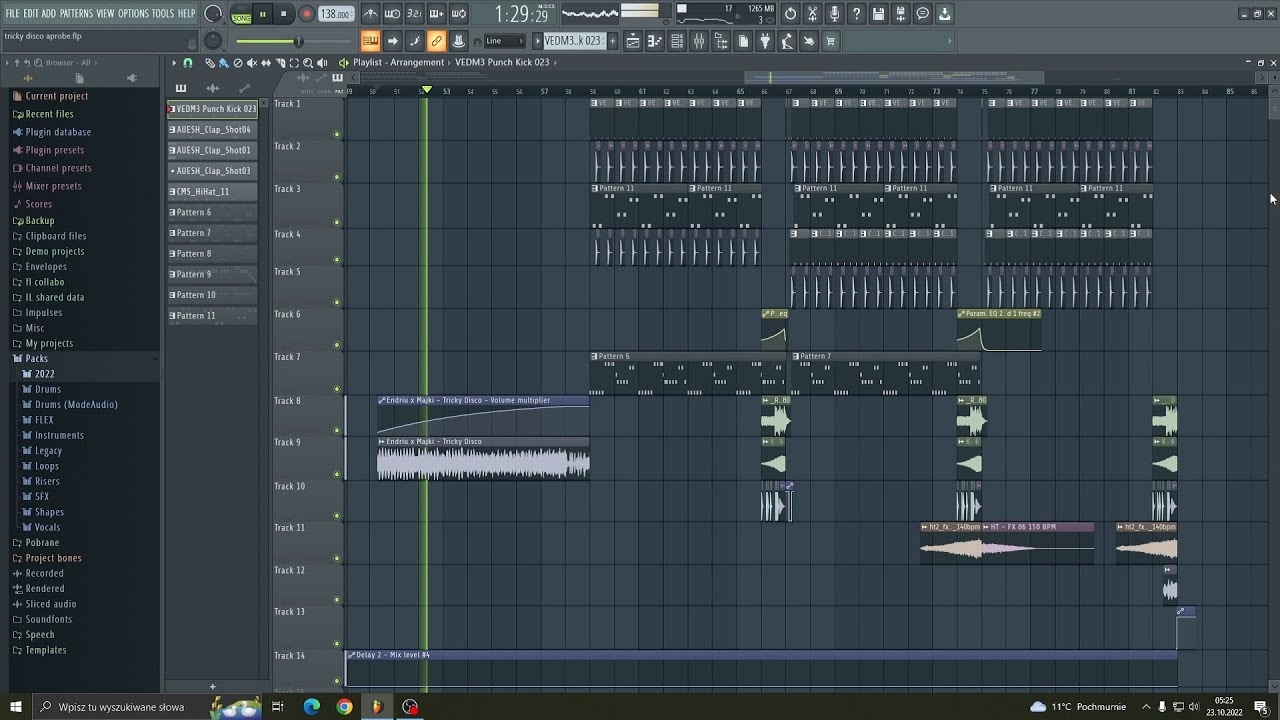Image resolution: width=1280 pixels, height=720 pixels.
Task: Open the help question mark icon
Action: (x=857, y=14)
